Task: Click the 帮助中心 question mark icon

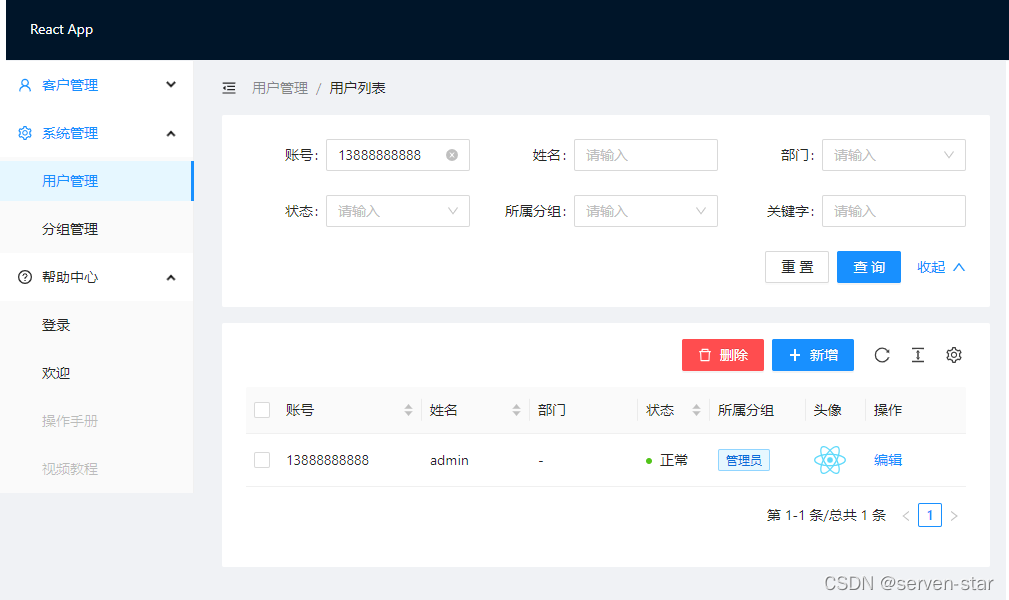Action: pyautogui.click(x=24, y=277)
